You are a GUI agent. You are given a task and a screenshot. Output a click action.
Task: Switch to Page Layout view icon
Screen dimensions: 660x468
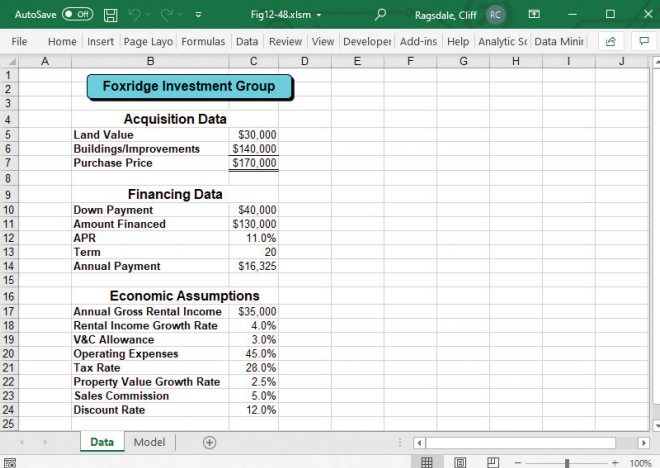tap(460, 463)
